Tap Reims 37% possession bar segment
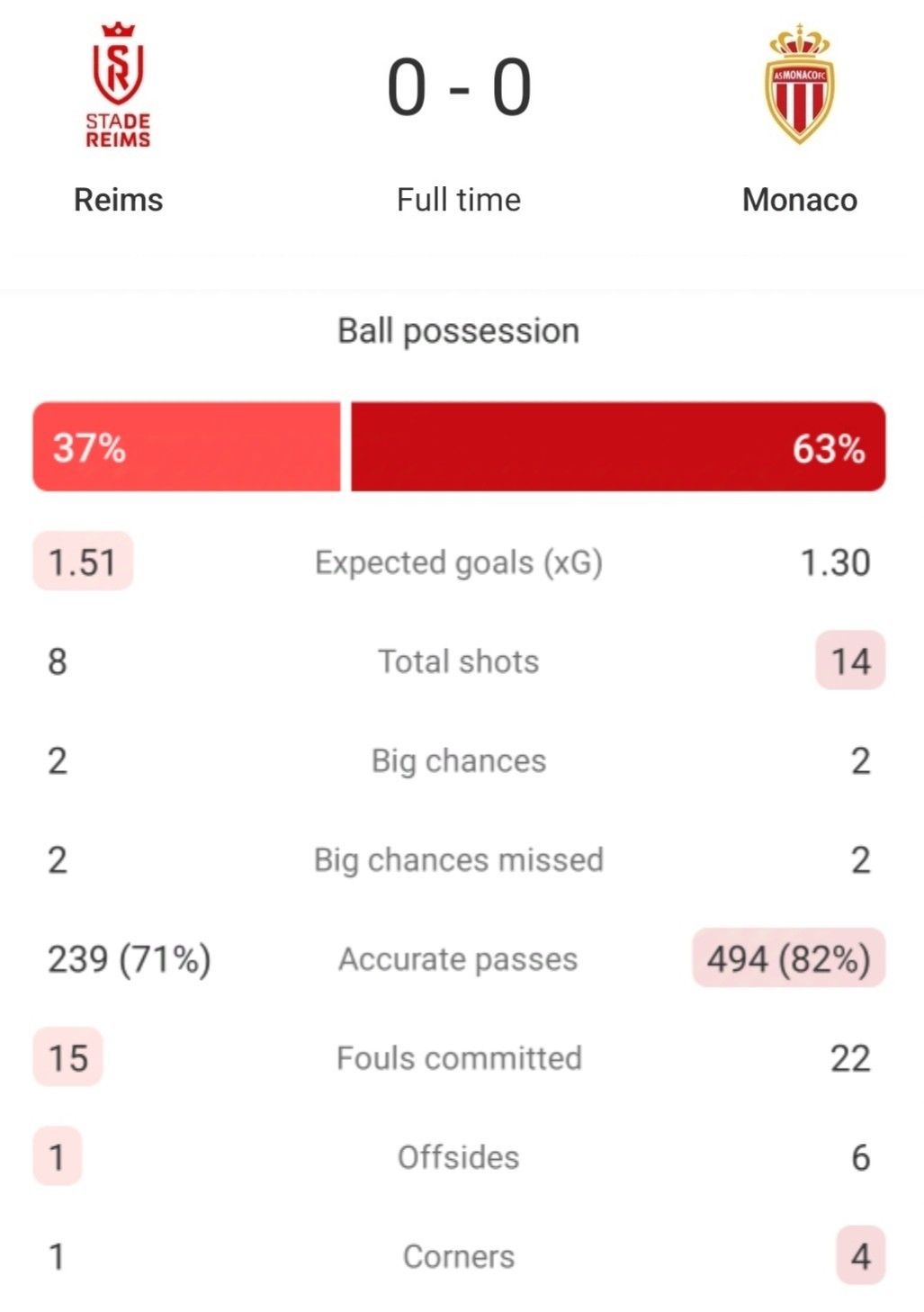This screenshot has width=924, height=1312. tap(186, 446)
